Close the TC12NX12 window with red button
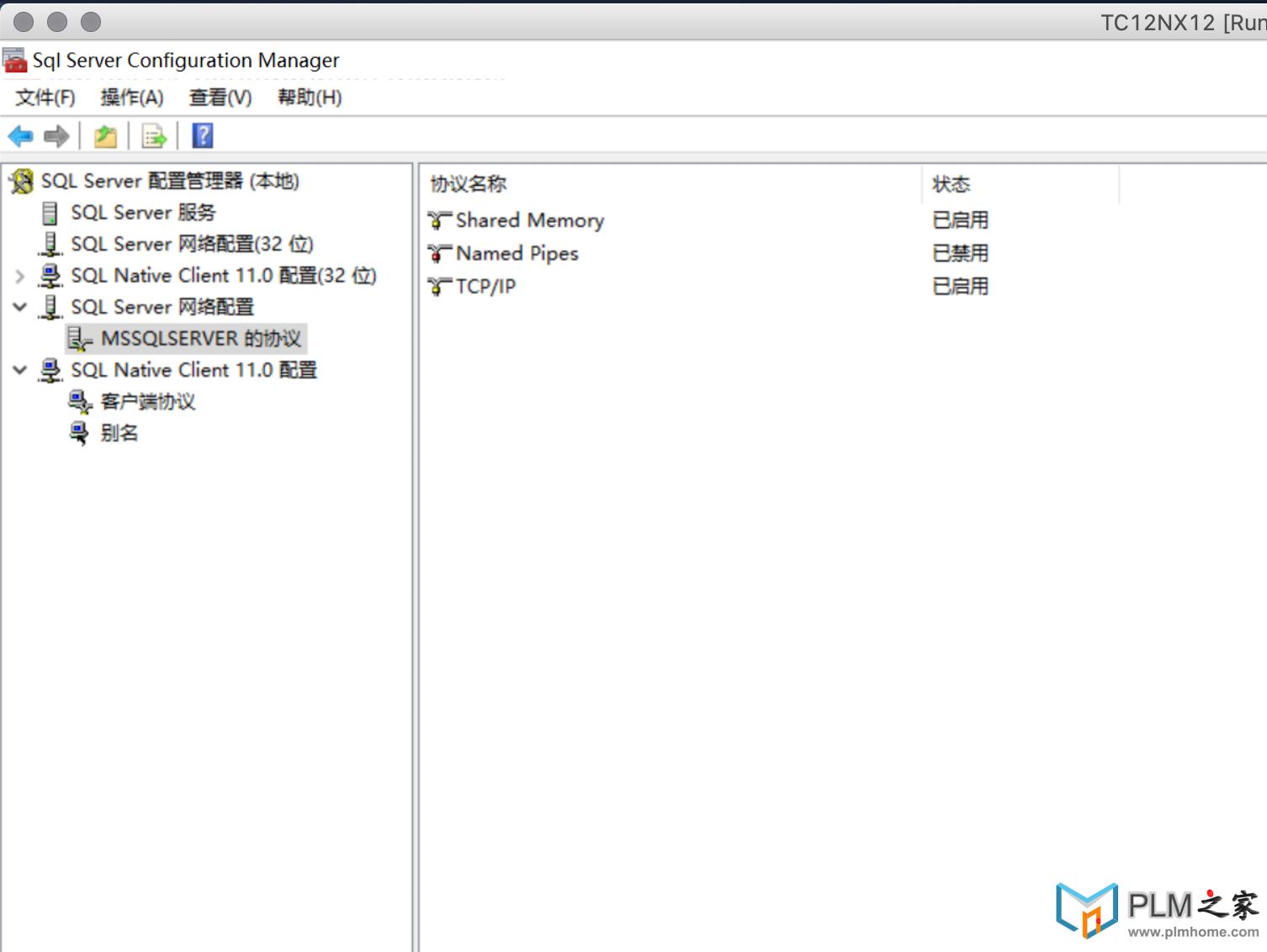Image resolution: width=1267 pixels, height=952 pixels. (24, 22)
